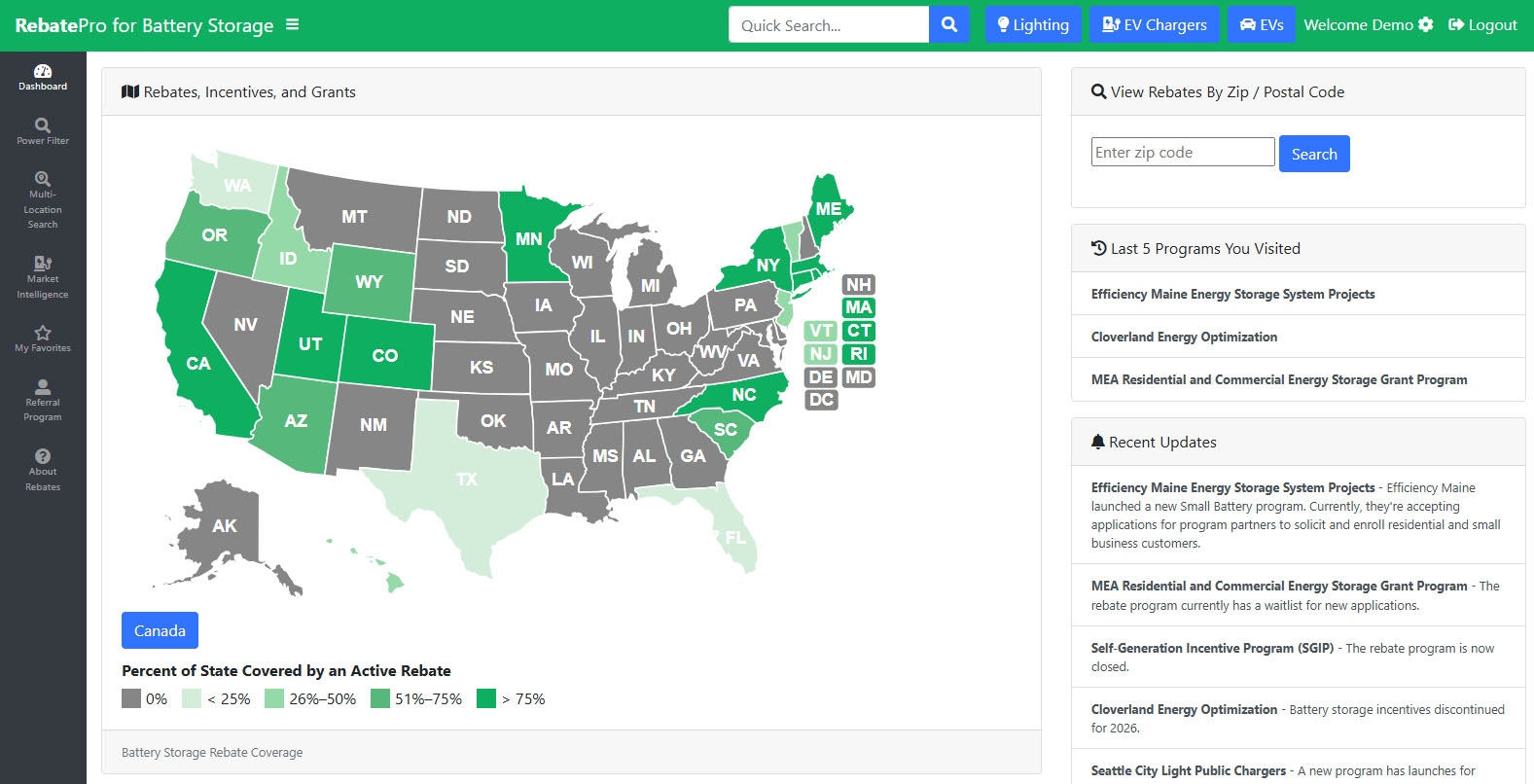
Task: Click the Logout link
Action: [1482, 25]
